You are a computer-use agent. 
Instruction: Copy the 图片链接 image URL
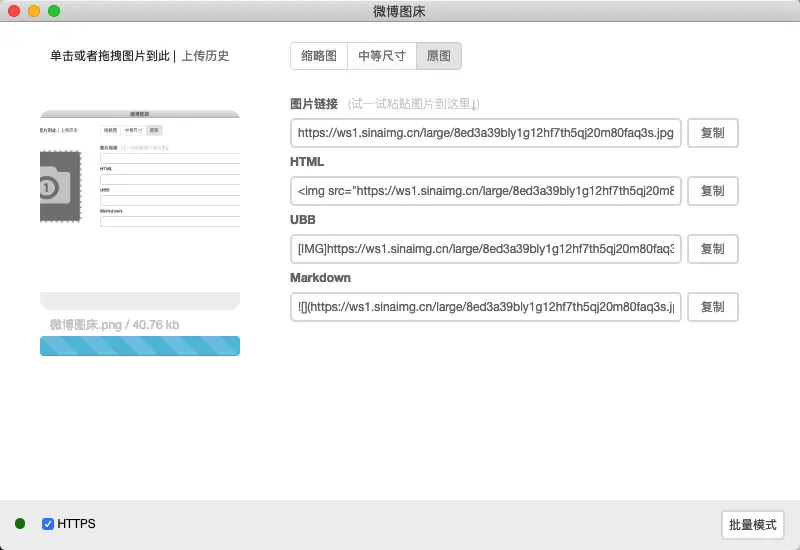[x=712, y=133]
